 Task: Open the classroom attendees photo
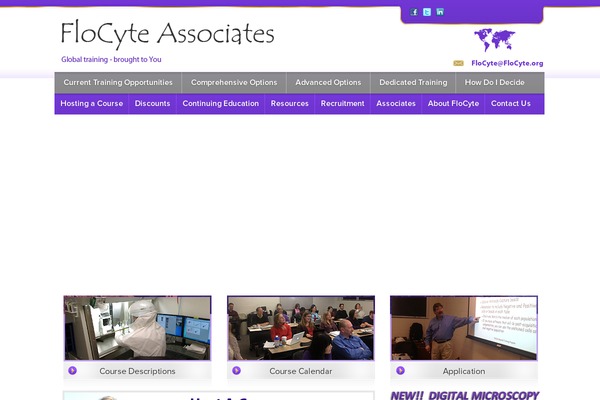[x=301, y=328]
